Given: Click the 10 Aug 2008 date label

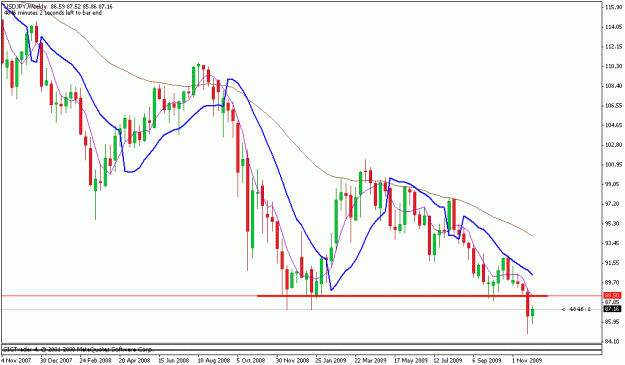Looking at the screenshot, I should (213, 360).
